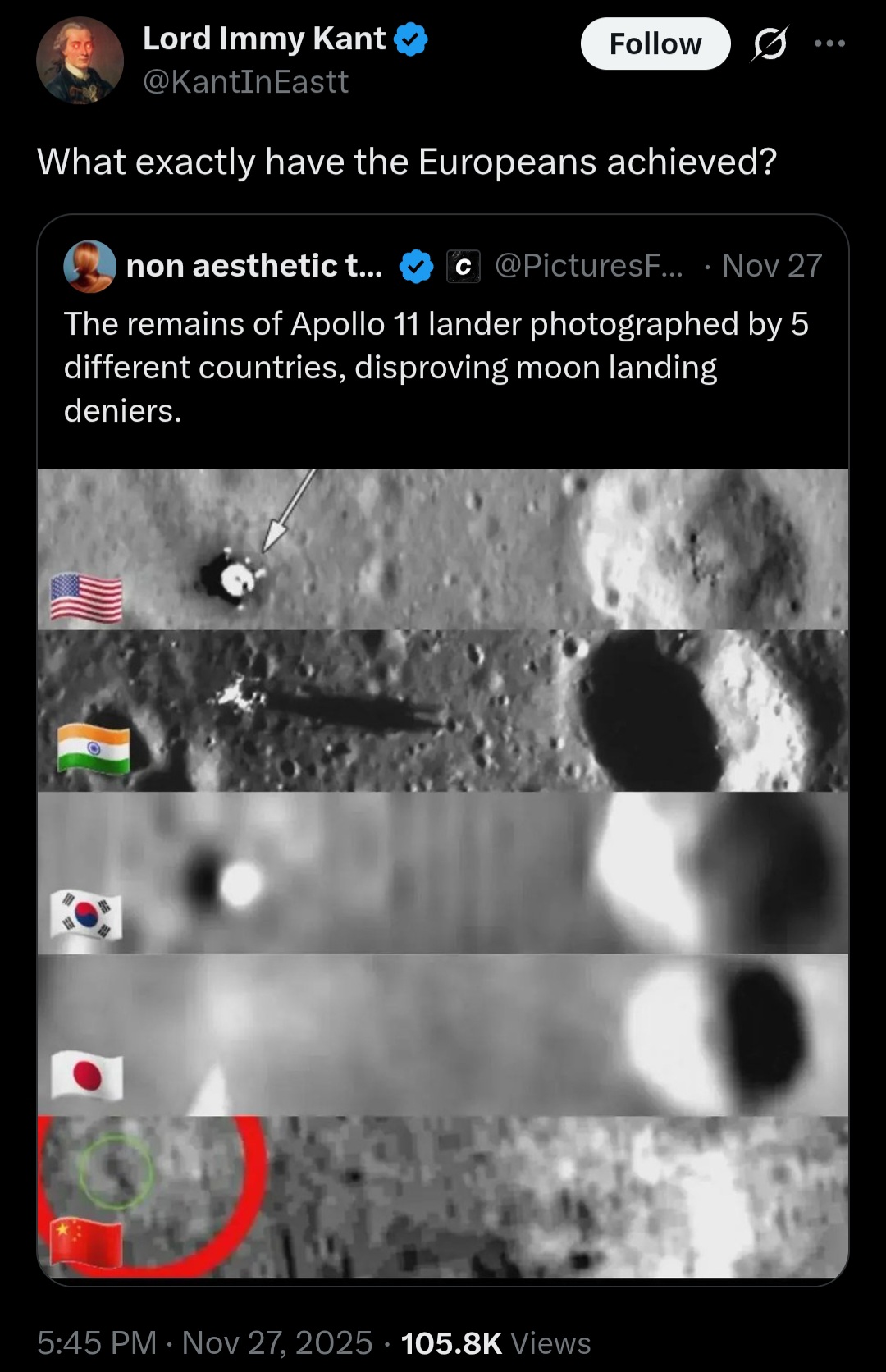The height and width of the screenshot is (1372, 886).
Task: Tap Lord Immy Kant's blue verified badge
Action: pos(411,39)
